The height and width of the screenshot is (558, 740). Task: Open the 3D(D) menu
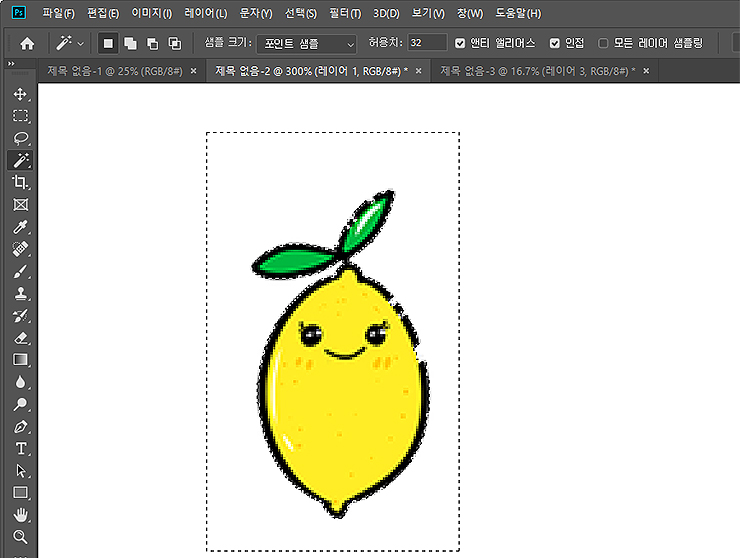[x=386, y=13]
